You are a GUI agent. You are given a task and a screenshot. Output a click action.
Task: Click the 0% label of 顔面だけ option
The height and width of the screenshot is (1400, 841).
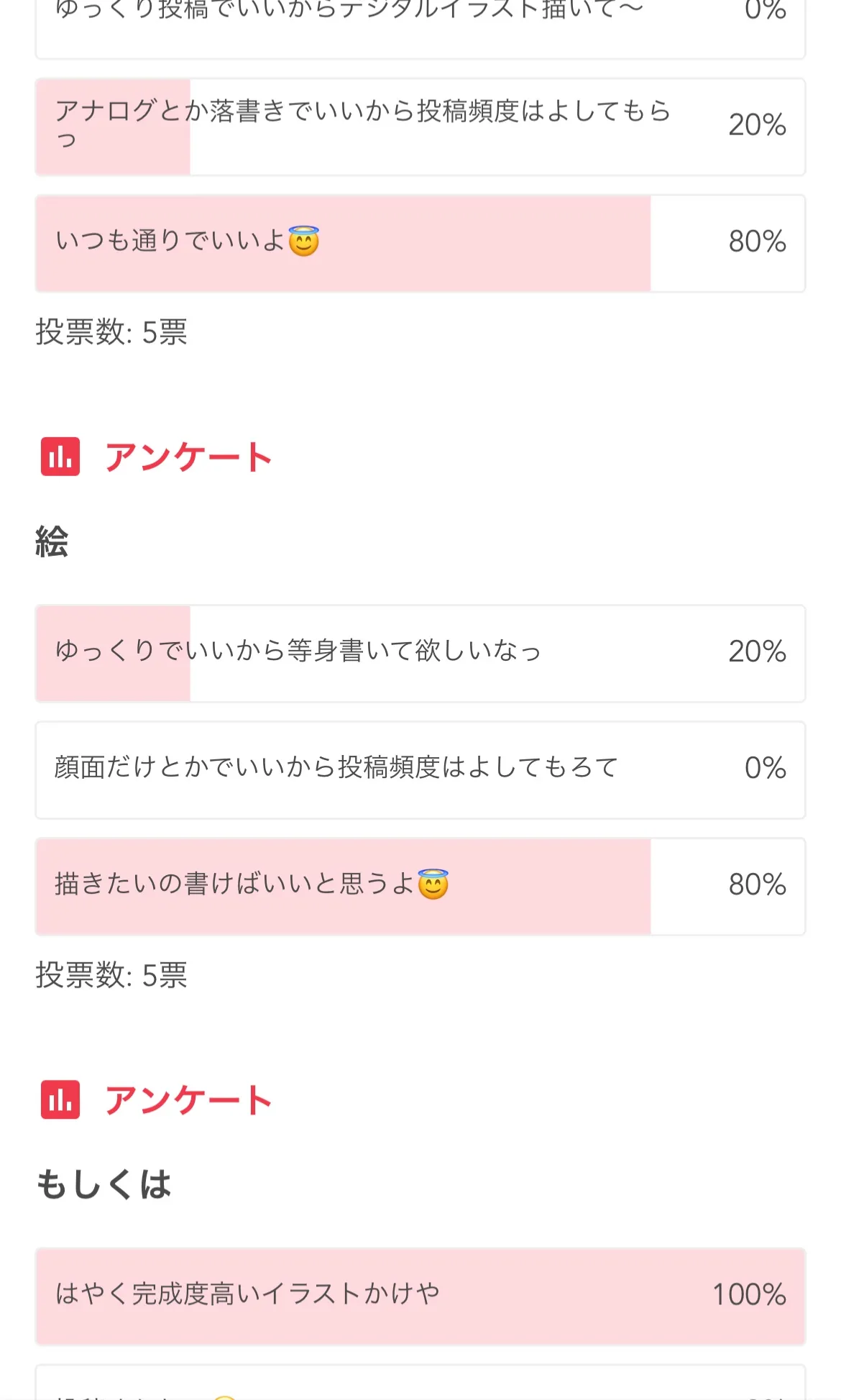[x=765, y=768]
